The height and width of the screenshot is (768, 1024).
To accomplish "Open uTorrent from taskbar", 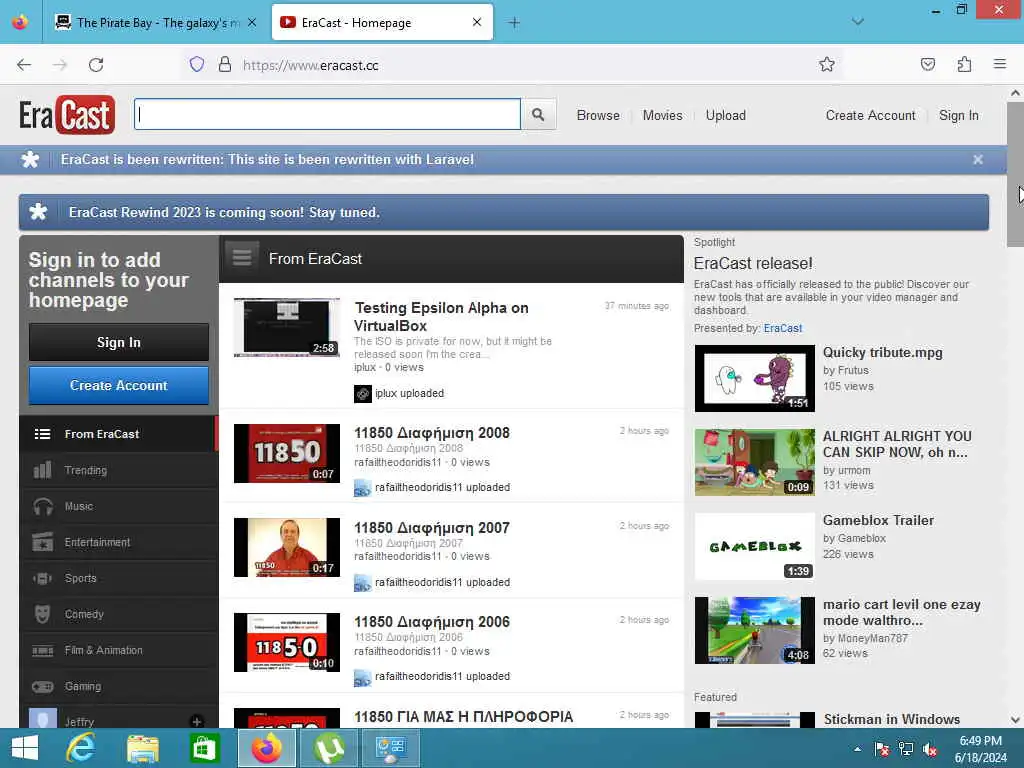I will [328, 748].
